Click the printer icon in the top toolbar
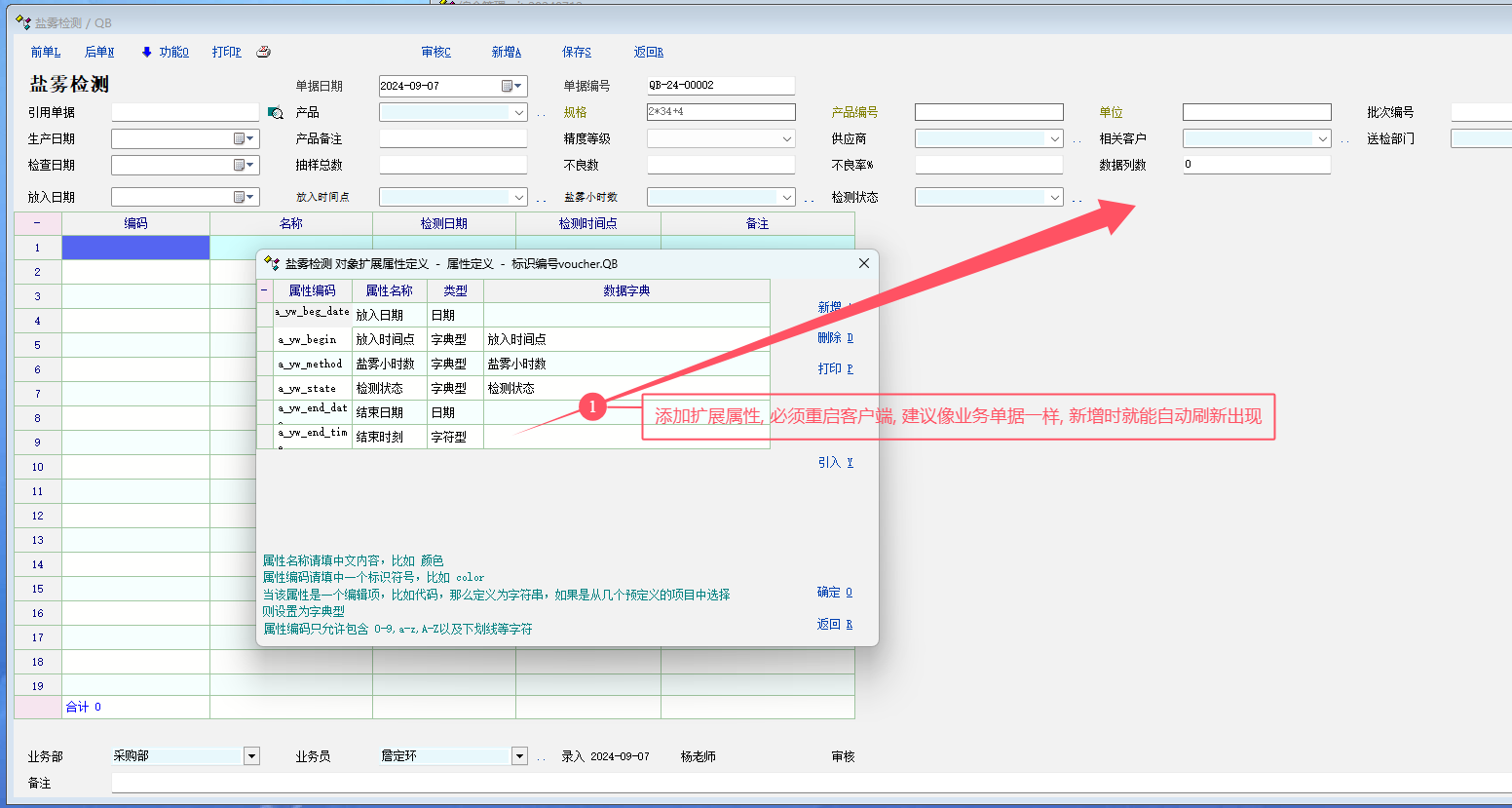 pyautogui.click(x=263, y=53)
